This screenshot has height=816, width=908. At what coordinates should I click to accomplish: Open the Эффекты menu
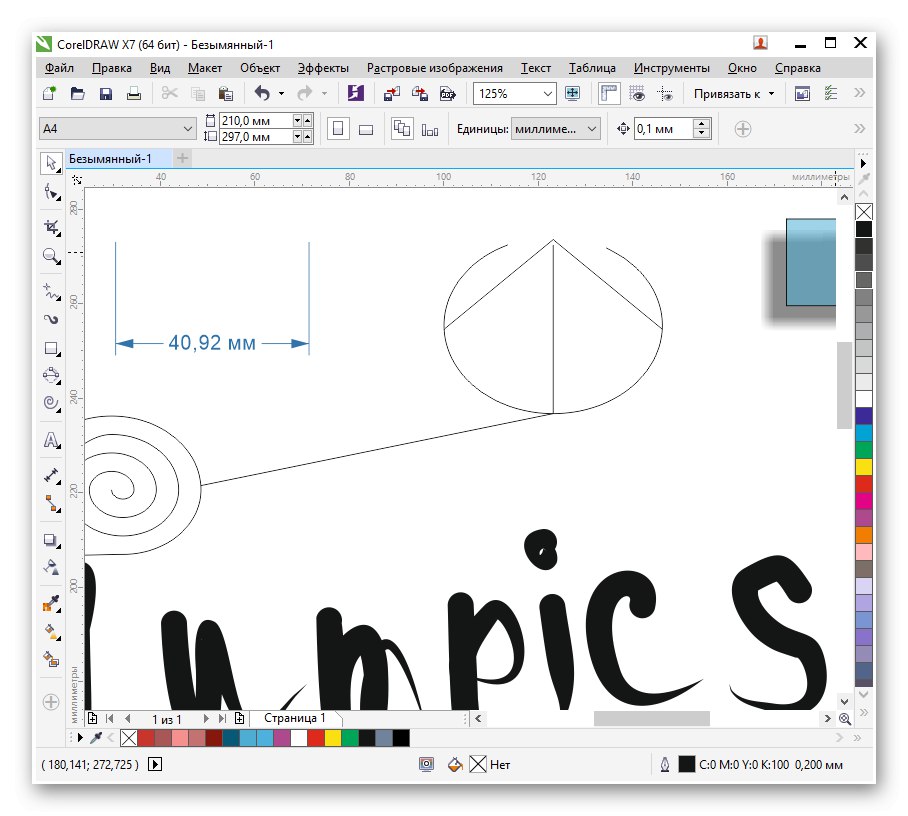click(x=323, y=68)
